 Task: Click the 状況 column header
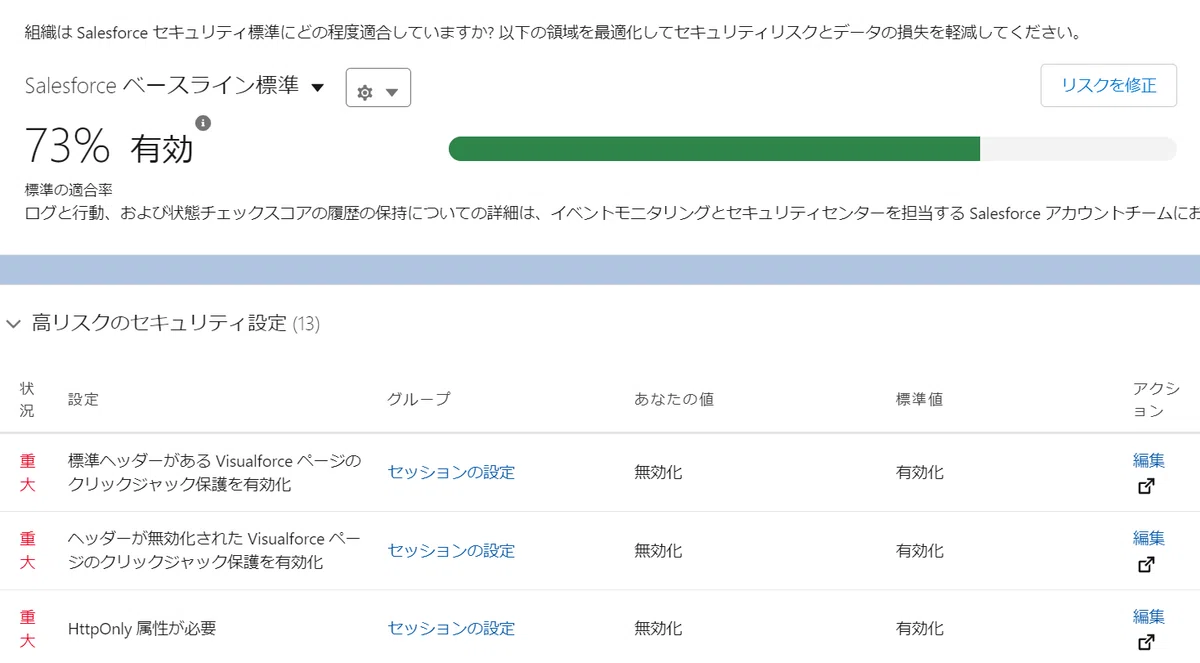pyautogui.click(x=27, y=399)
